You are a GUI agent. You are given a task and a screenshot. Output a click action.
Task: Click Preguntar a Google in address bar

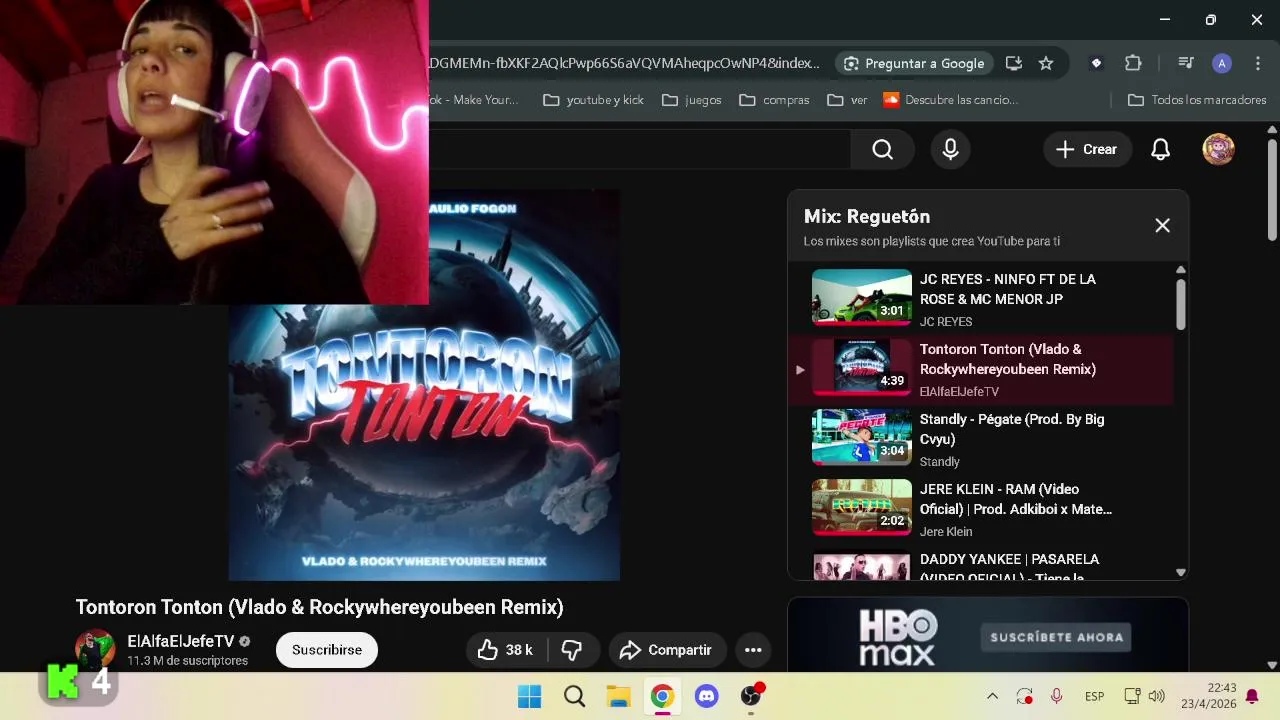tap(914, 63)
